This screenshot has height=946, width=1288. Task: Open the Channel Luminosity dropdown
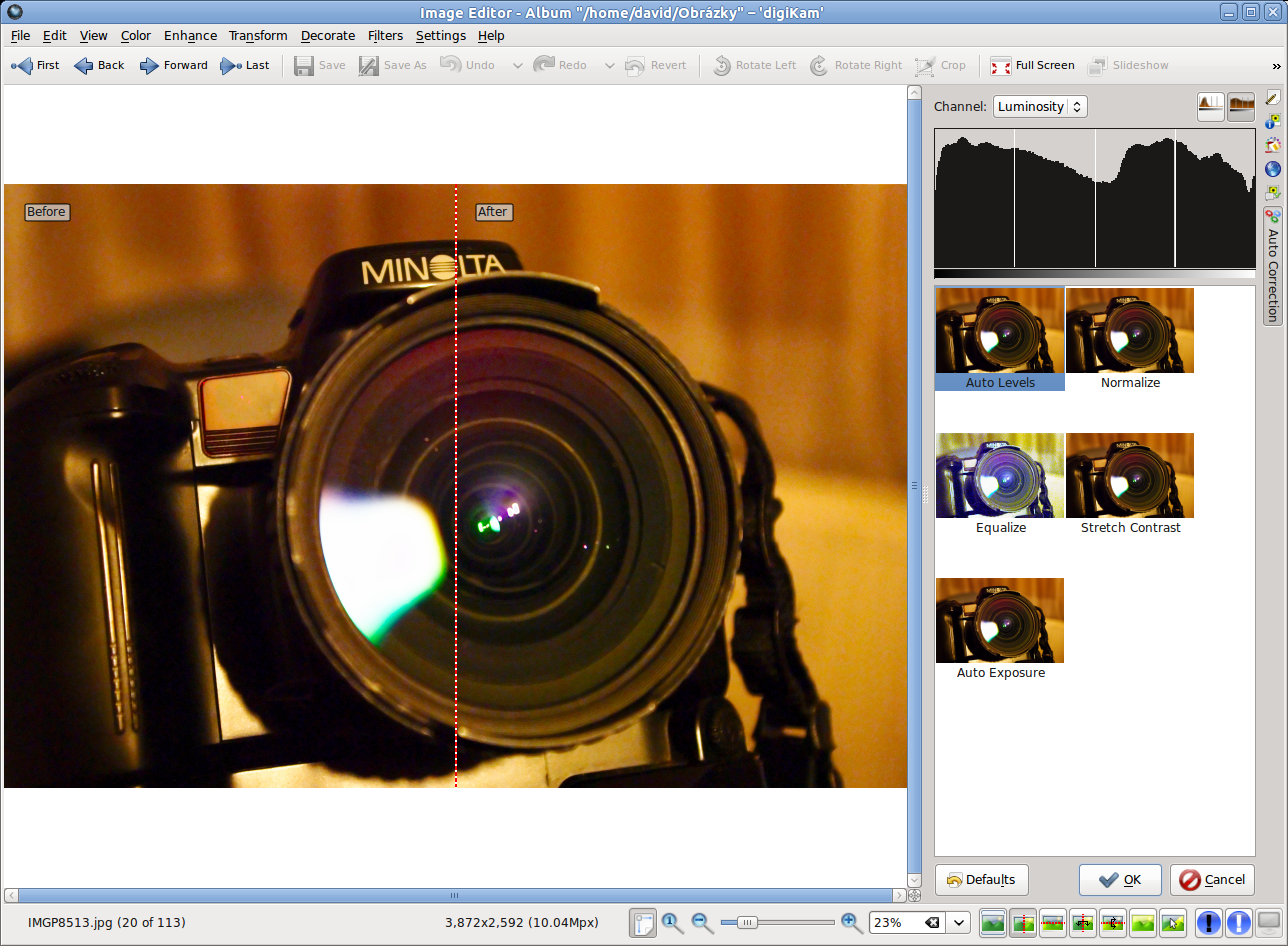(x=1040, y=106)
